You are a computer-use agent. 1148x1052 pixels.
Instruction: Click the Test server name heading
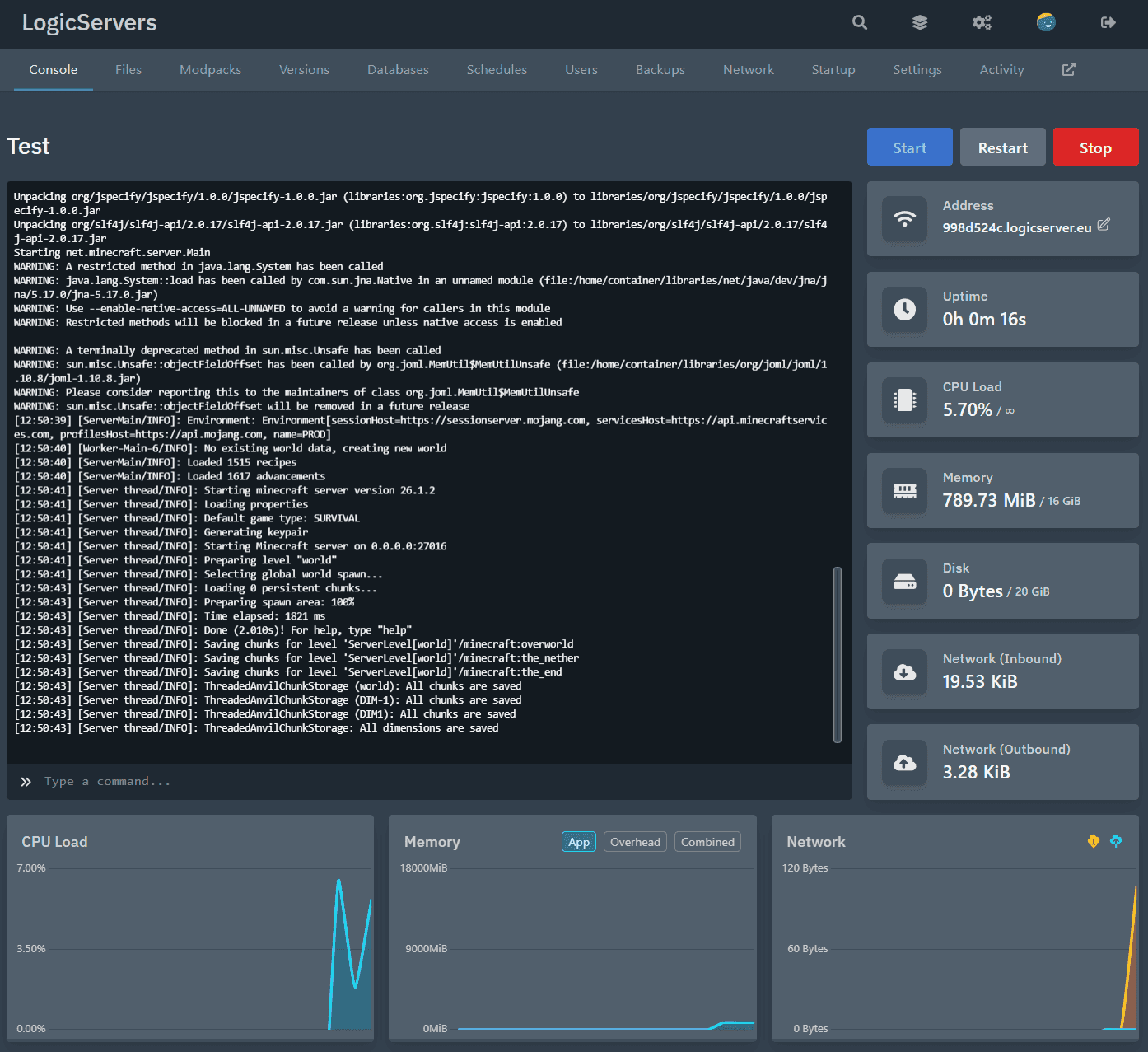tap(29, 147)
